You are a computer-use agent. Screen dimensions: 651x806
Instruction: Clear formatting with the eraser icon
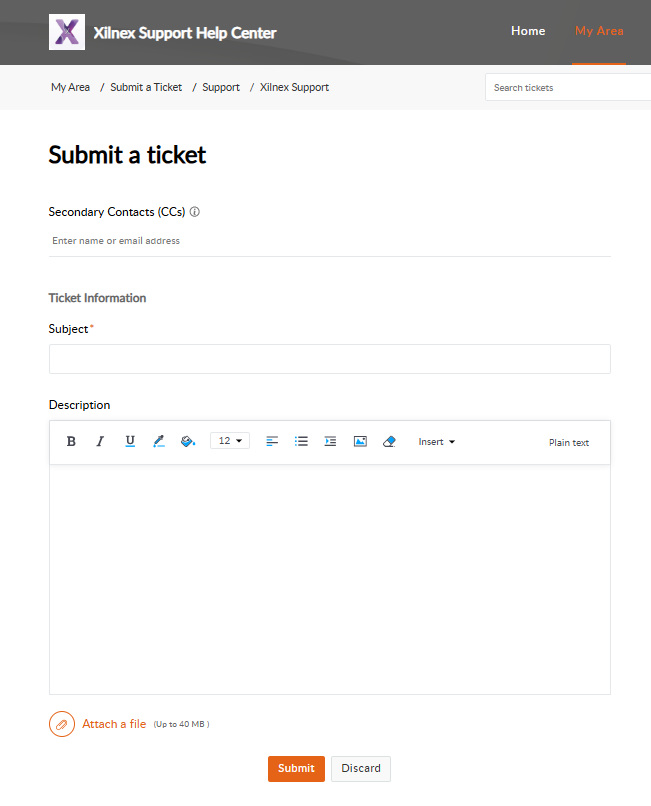coord(389,441)
